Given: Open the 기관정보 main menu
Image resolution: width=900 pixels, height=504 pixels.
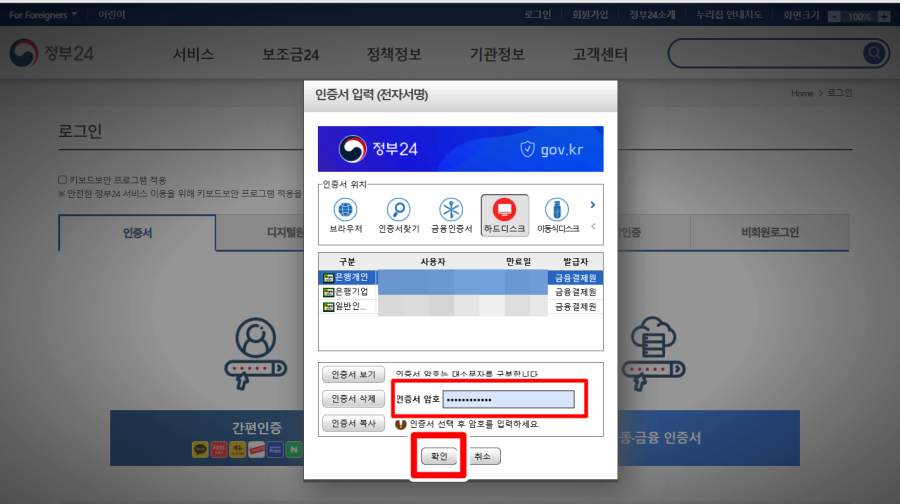Looking at the screenshot, I should point(497,55).
